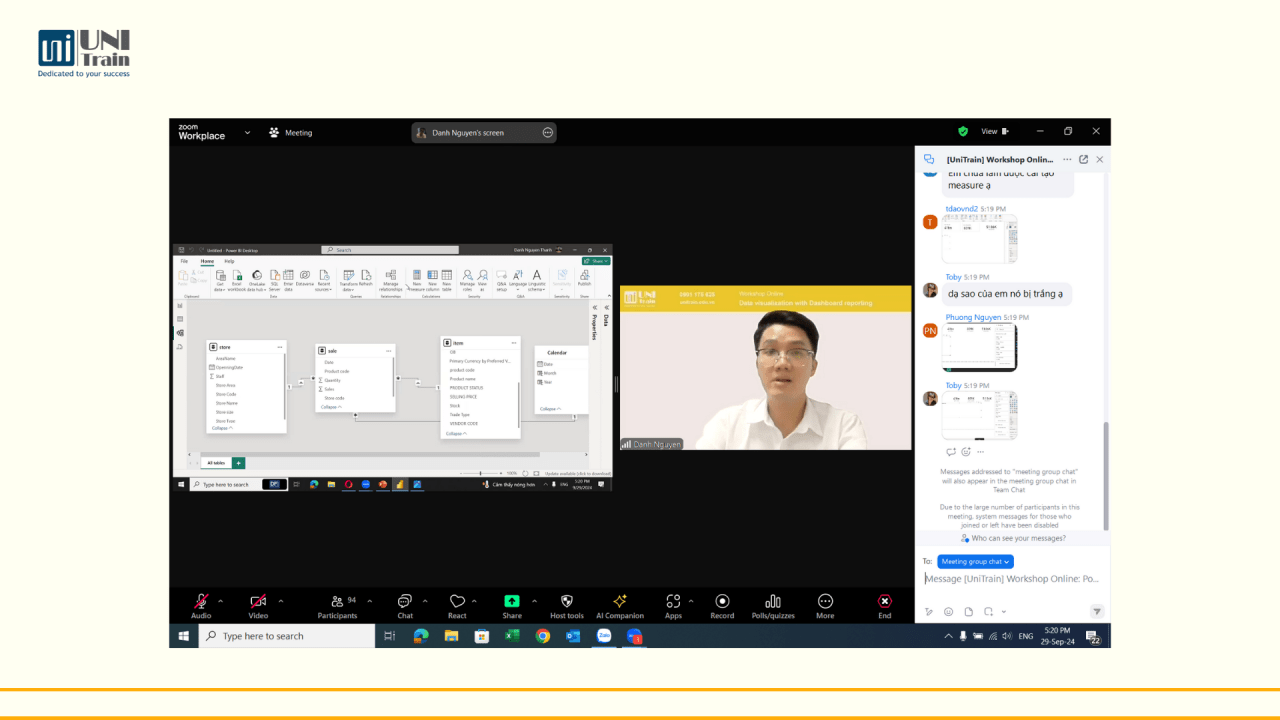Launch AI Companion
The image size is (1280, 720).
(x=620, y=605)
